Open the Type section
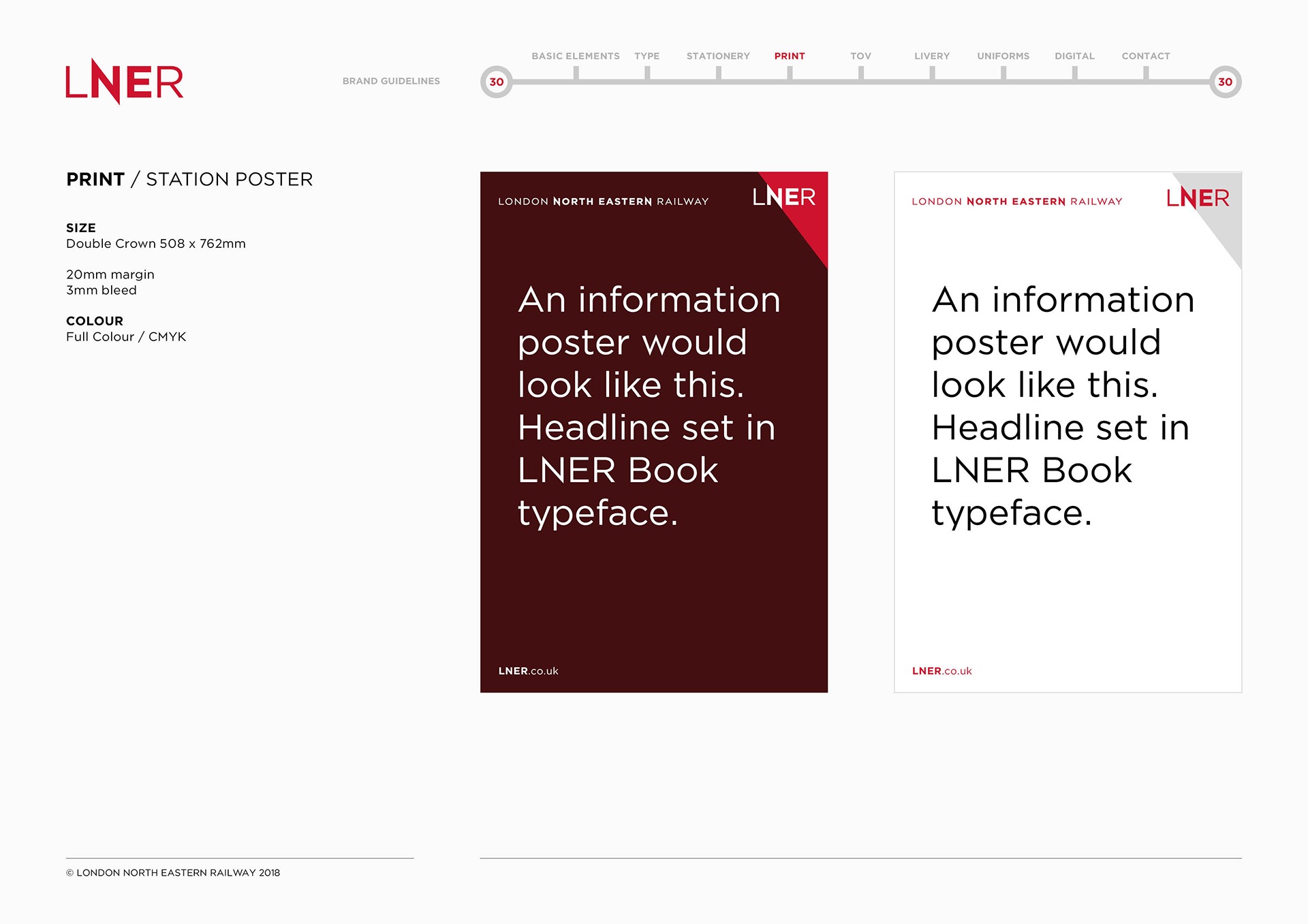Viewport: 1308px width, 924px height. click(647, 56)
